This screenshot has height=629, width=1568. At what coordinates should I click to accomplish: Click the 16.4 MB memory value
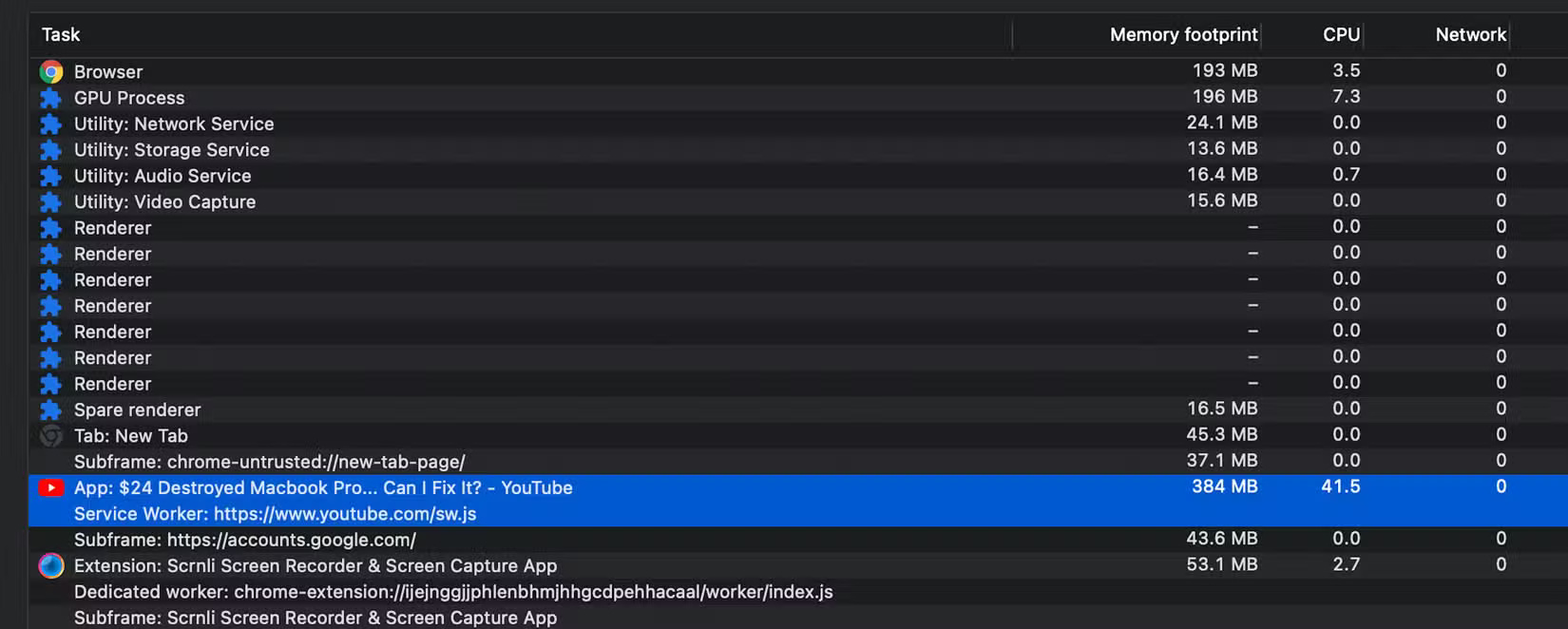coord(1222,174)
